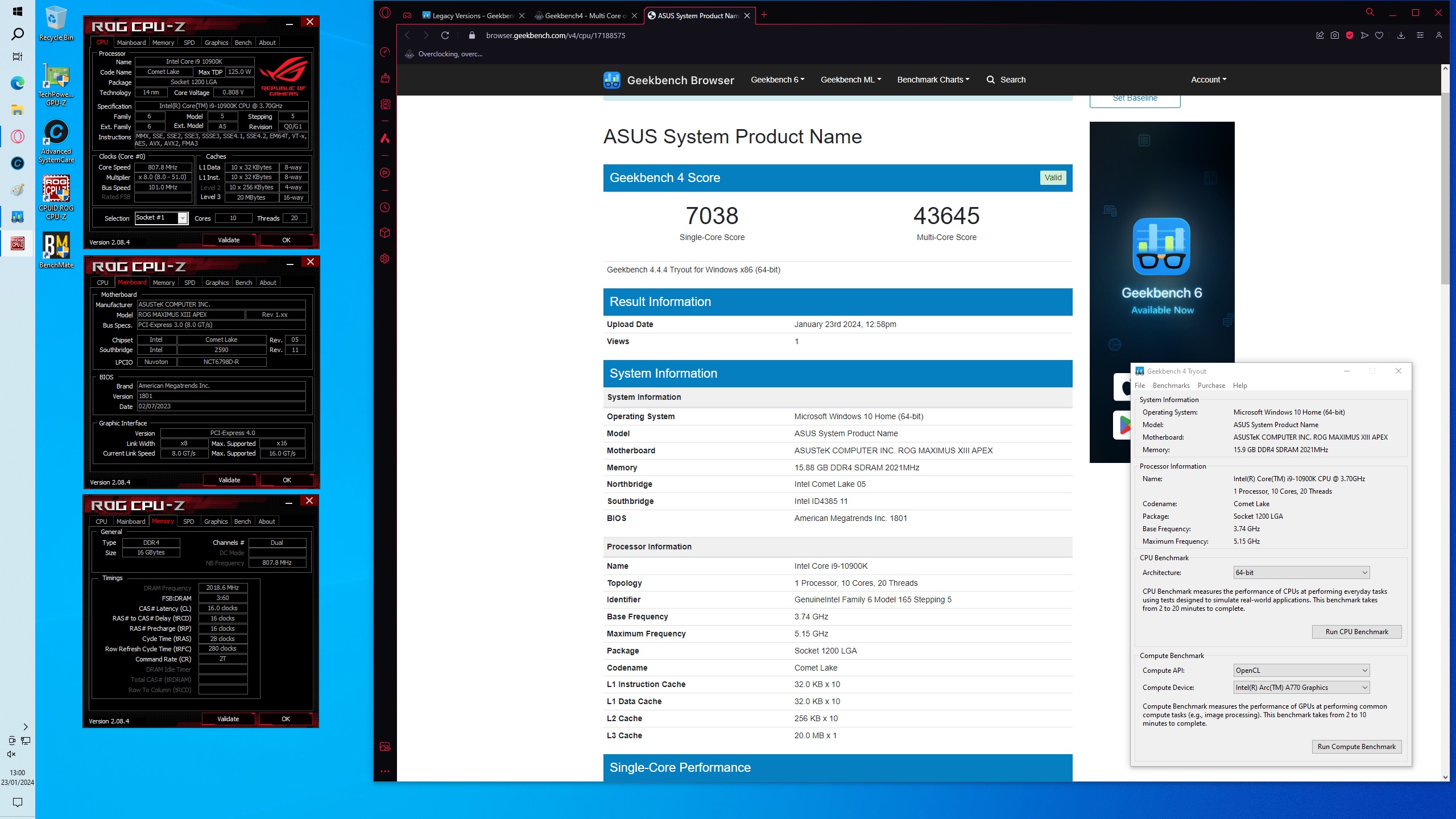Open GX Corner gamepad icon in tab bar
The width and height of the screenshot is (1456, 819).
[x=407, y=15]
